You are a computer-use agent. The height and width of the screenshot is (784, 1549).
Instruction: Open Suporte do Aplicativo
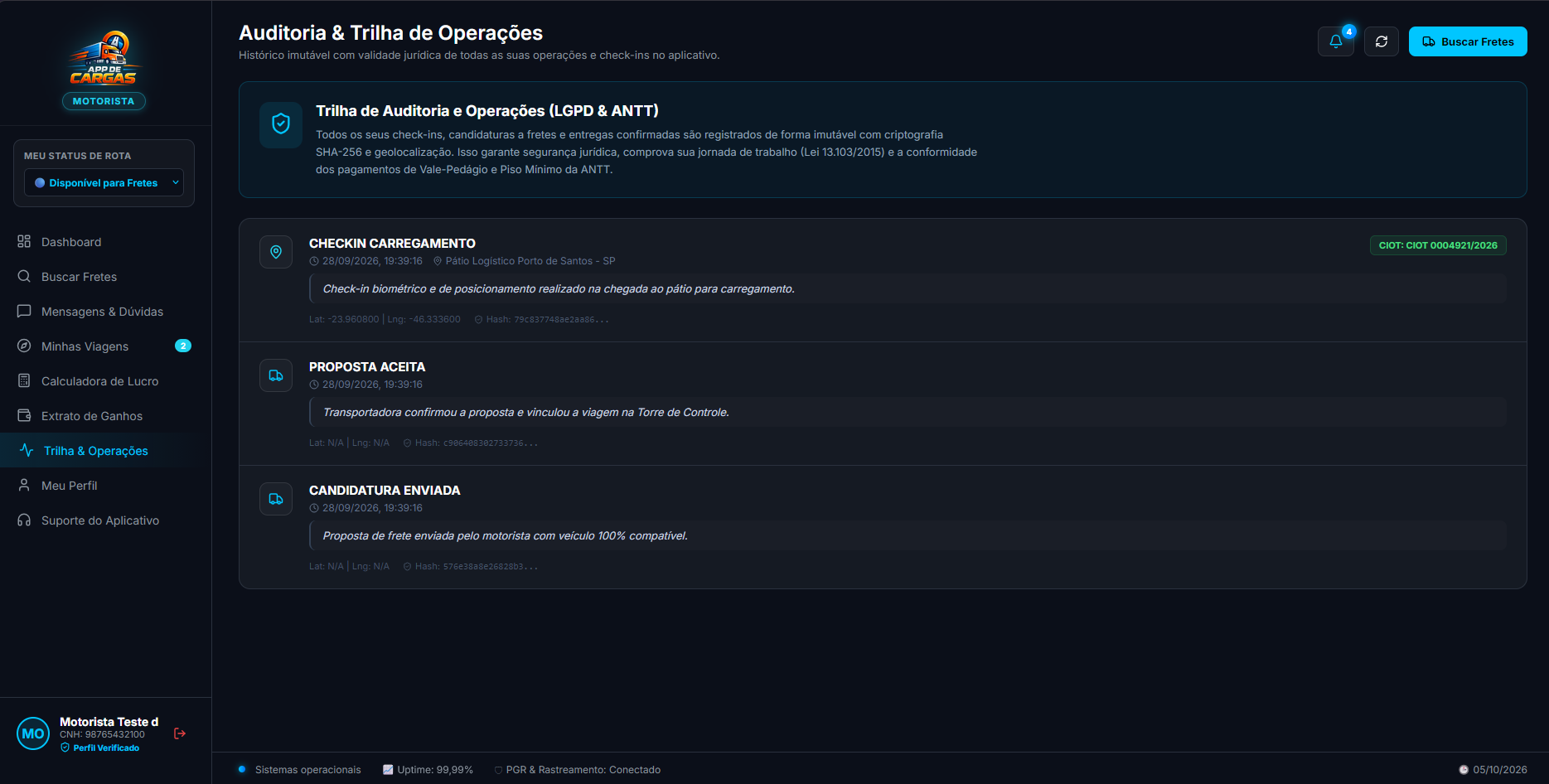coord(106,520)
